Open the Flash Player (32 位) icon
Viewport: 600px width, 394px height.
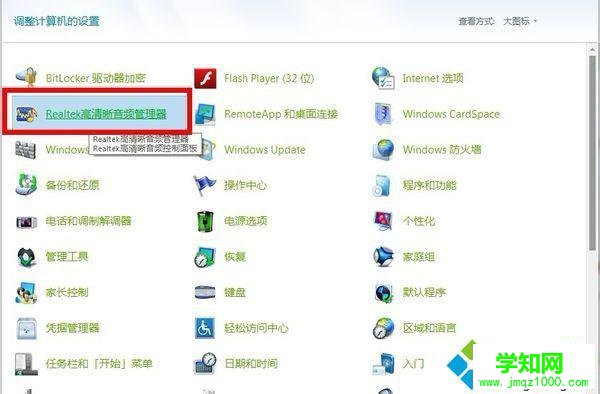pos(205,78)
